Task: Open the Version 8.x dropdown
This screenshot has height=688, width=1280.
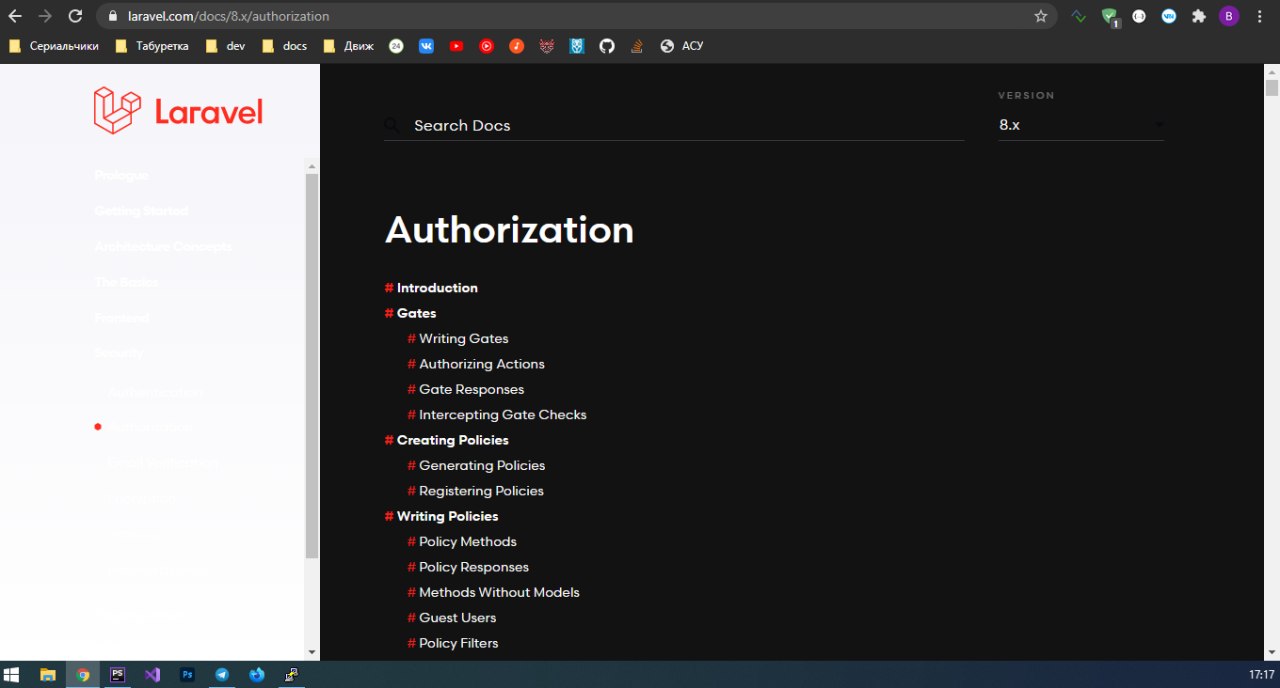Action: (1081, 125)
